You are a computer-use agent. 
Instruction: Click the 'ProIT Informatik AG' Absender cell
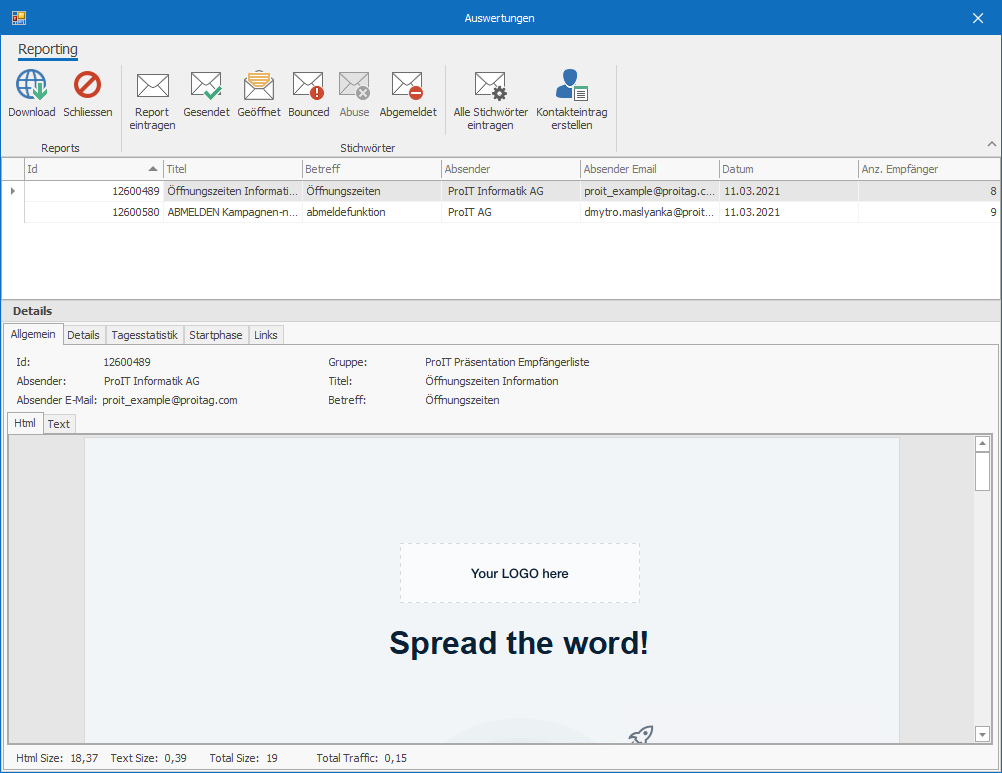point(511,191)
